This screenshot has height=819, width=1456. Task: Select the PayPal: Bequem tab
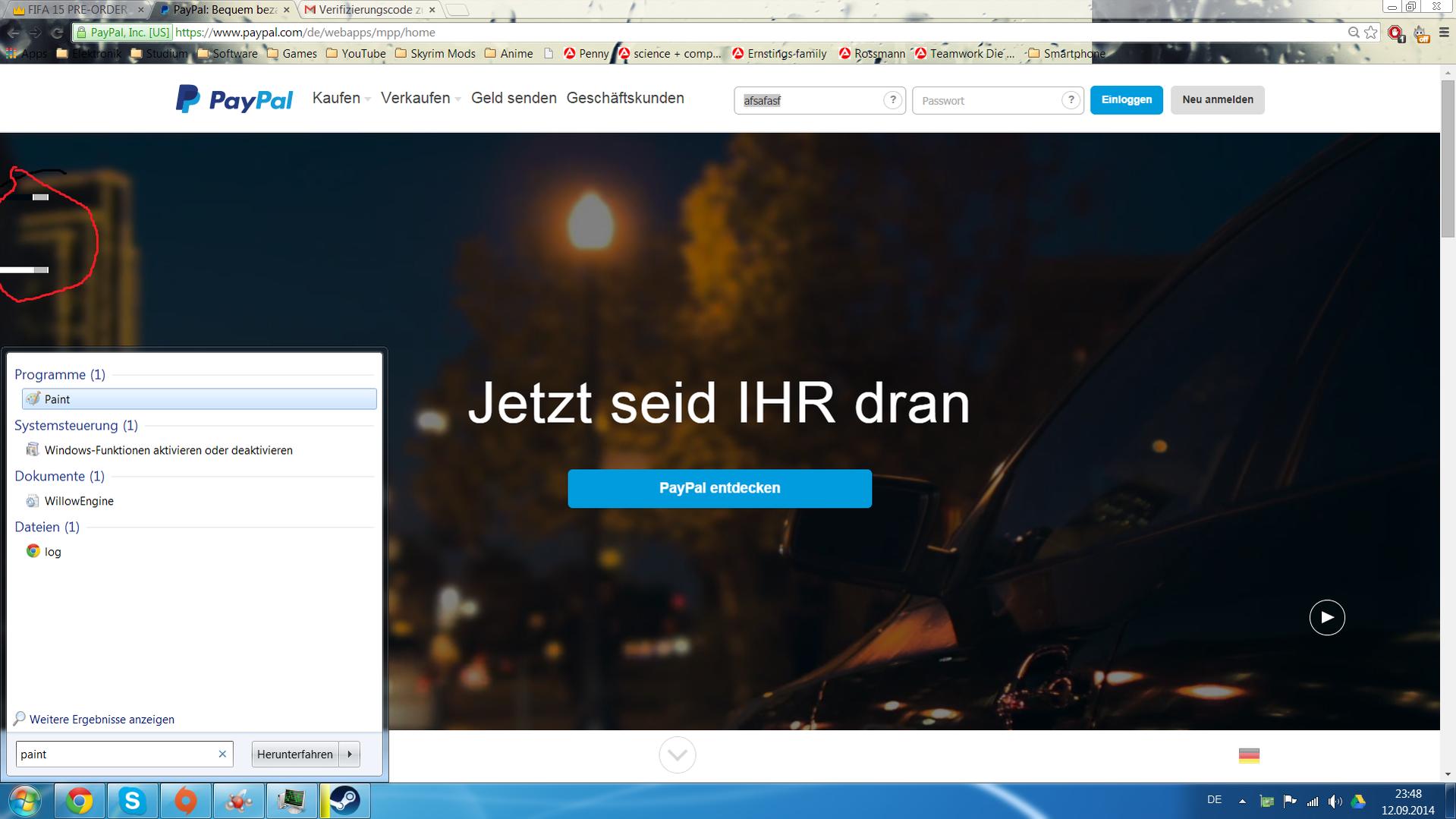tap(223, 10)
